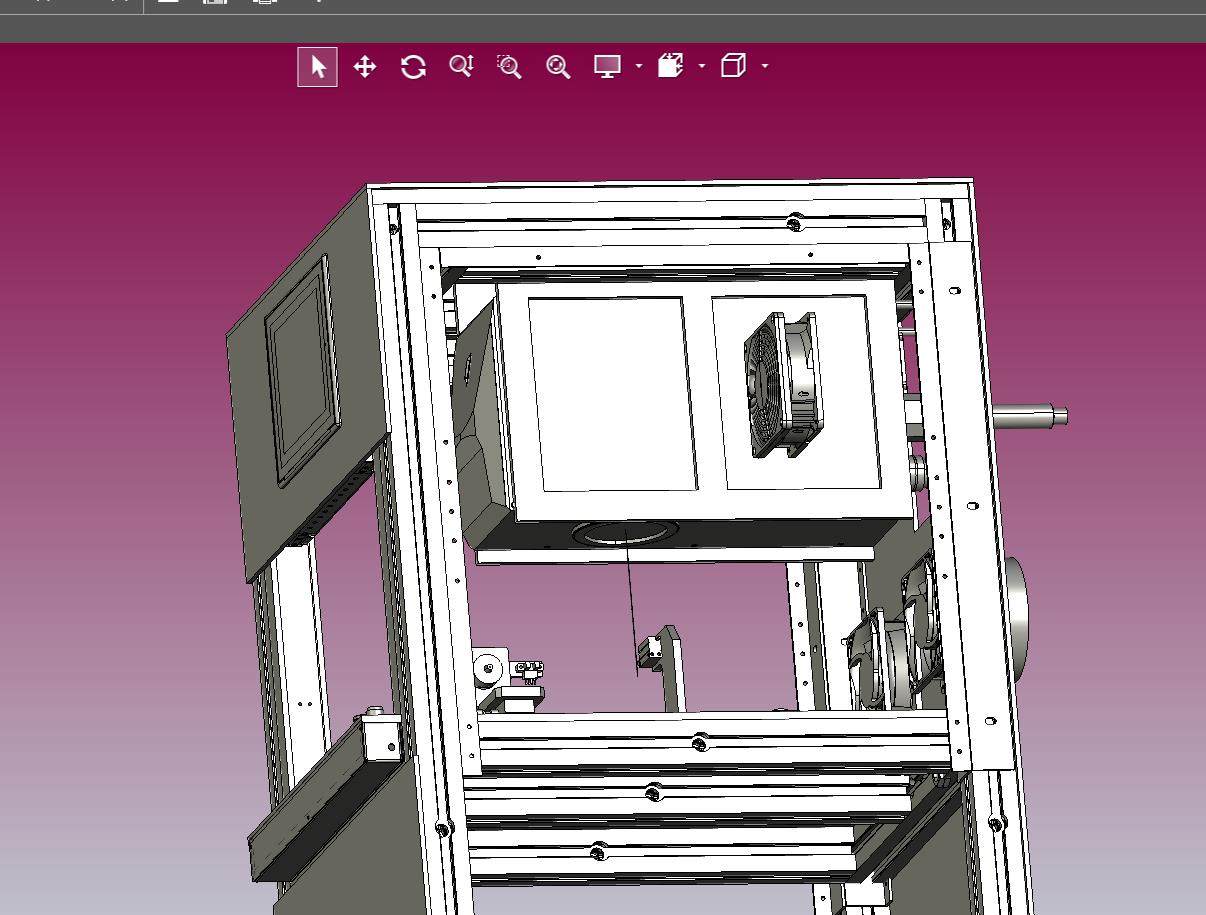The height and width of the screenshot is (915, 1206).
Task: Activate the Rotate view tool
Action: (x=413, y=67)
